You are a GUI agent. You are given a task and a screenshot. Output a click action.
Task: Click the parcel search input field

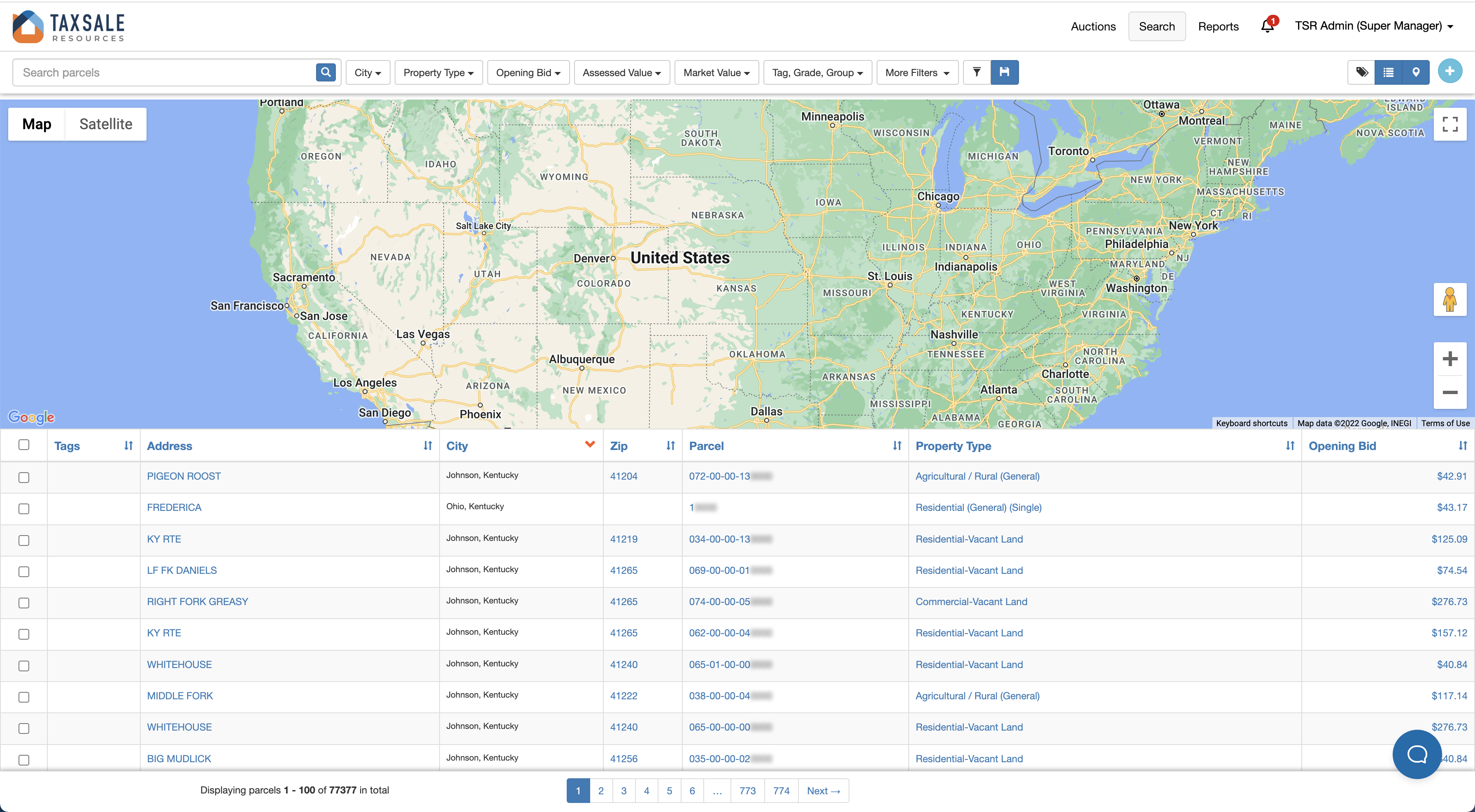(x=164, y=72)
